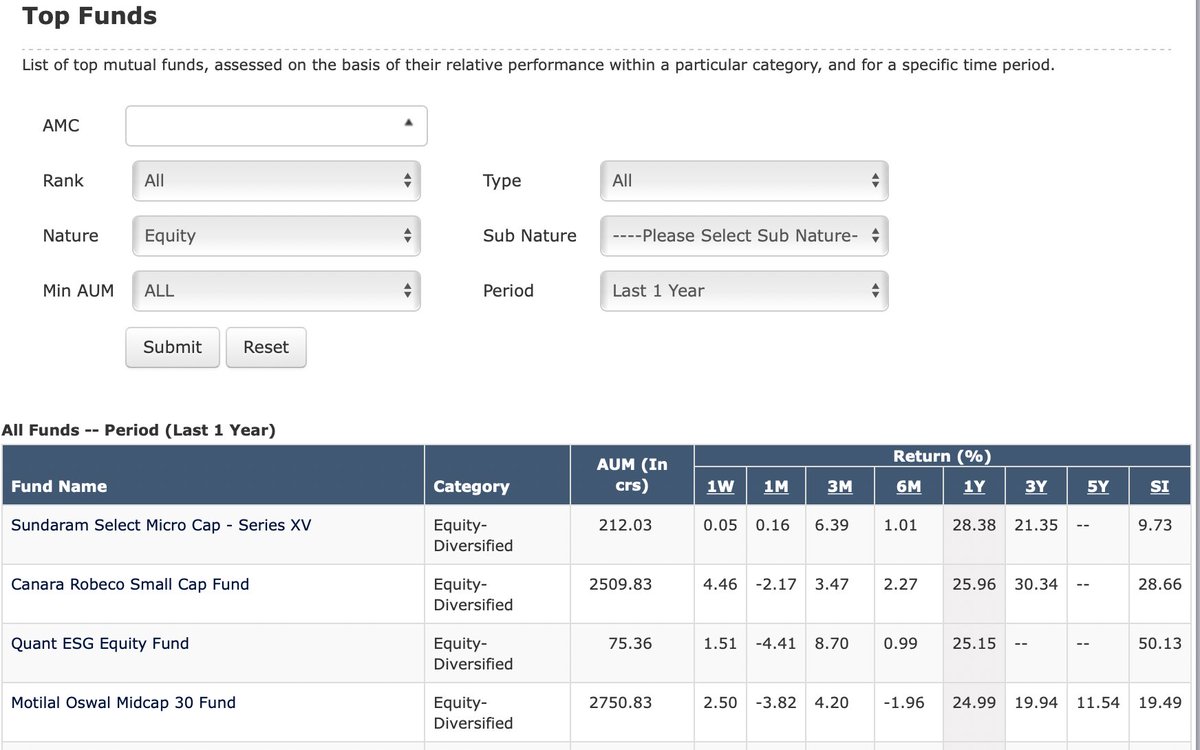Sort by 3M return column
This screenshot has height=750, width=1200.
pyautogui.click(x=840, y=486)
